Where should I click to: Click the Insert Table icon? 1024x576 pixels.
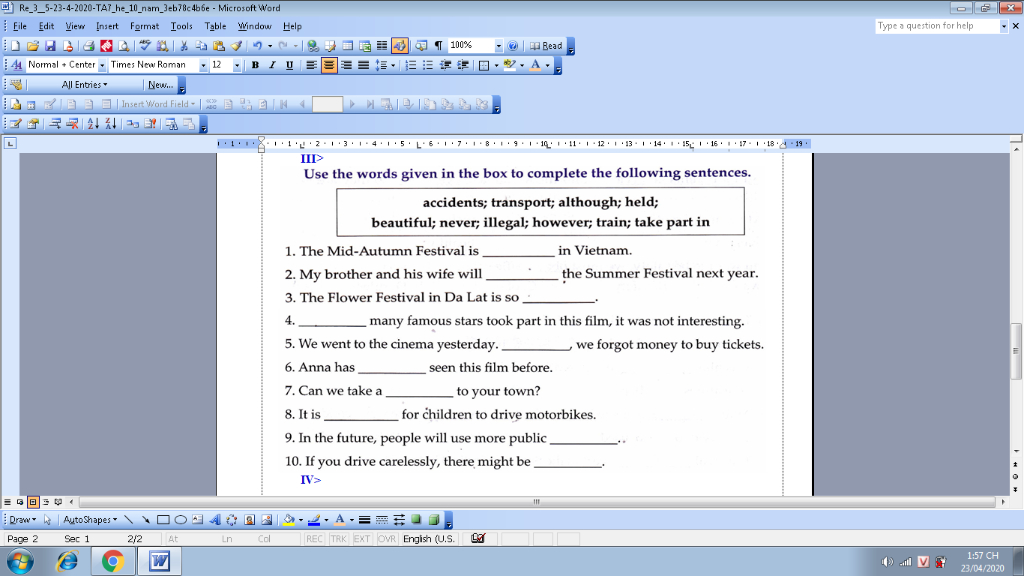tap(347, 46)
